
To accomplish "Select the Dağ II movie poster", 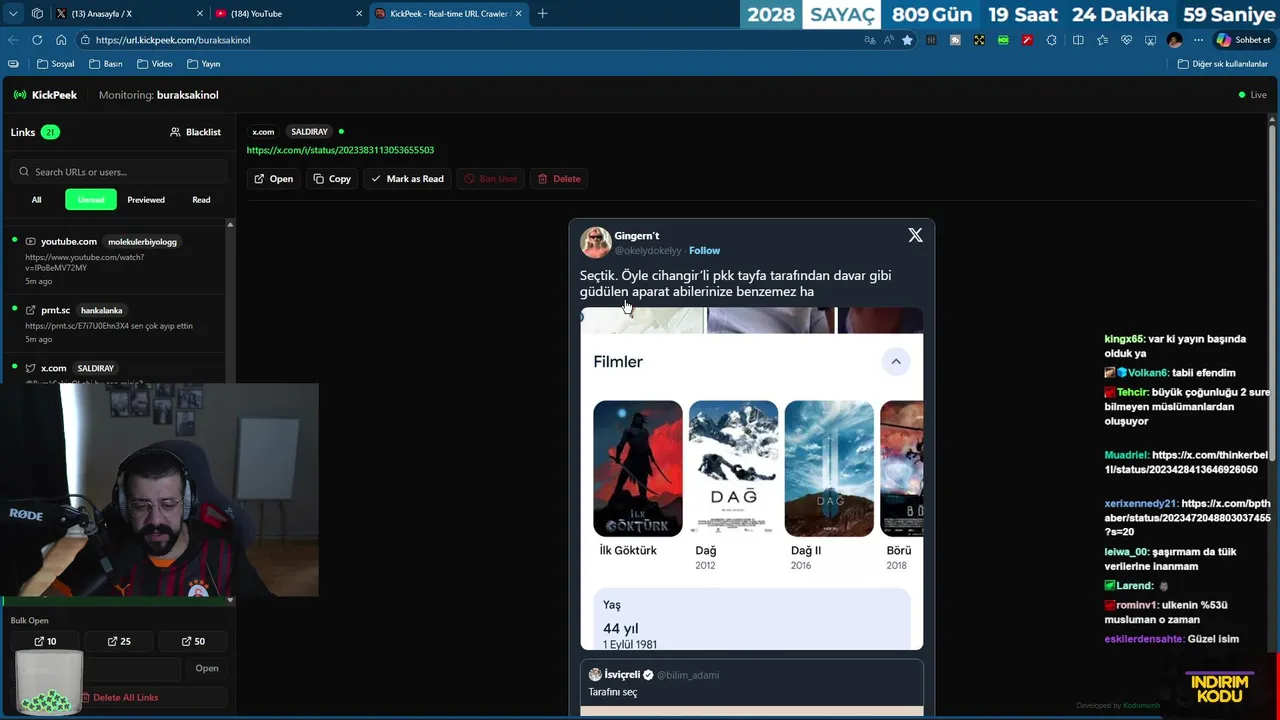I will coord(829,469).
